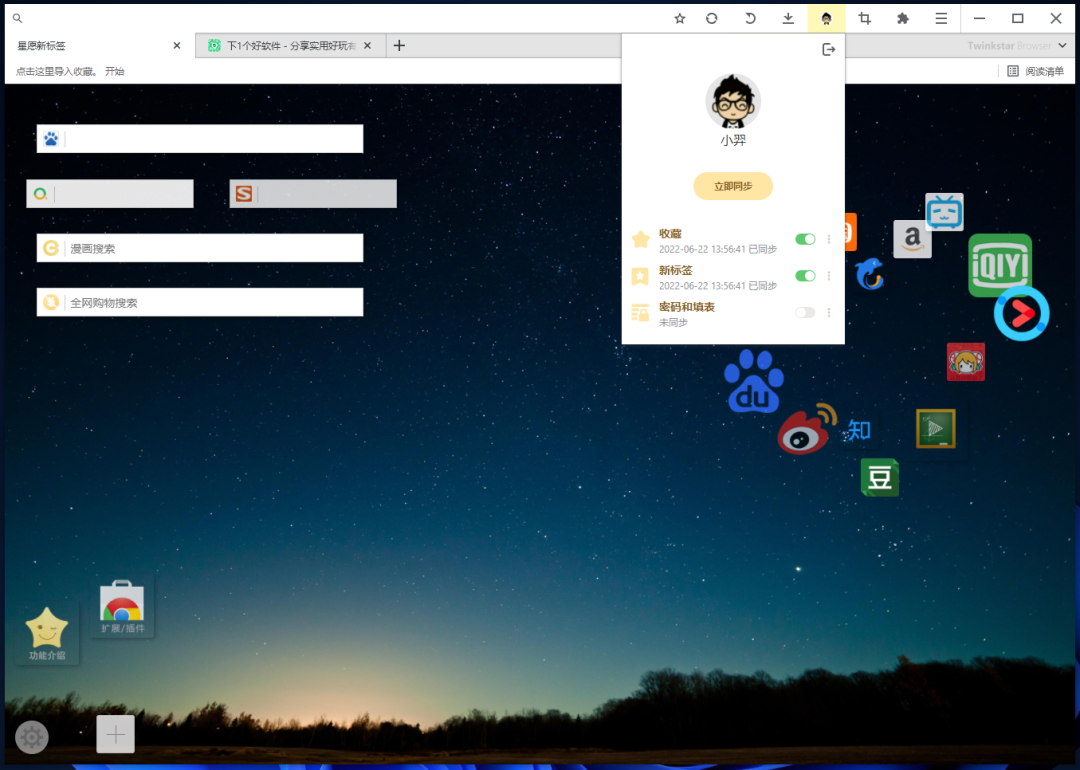
Task: Click the 密码和填表 lock icon
Action: pyautogui.click(x=641, y=313)
